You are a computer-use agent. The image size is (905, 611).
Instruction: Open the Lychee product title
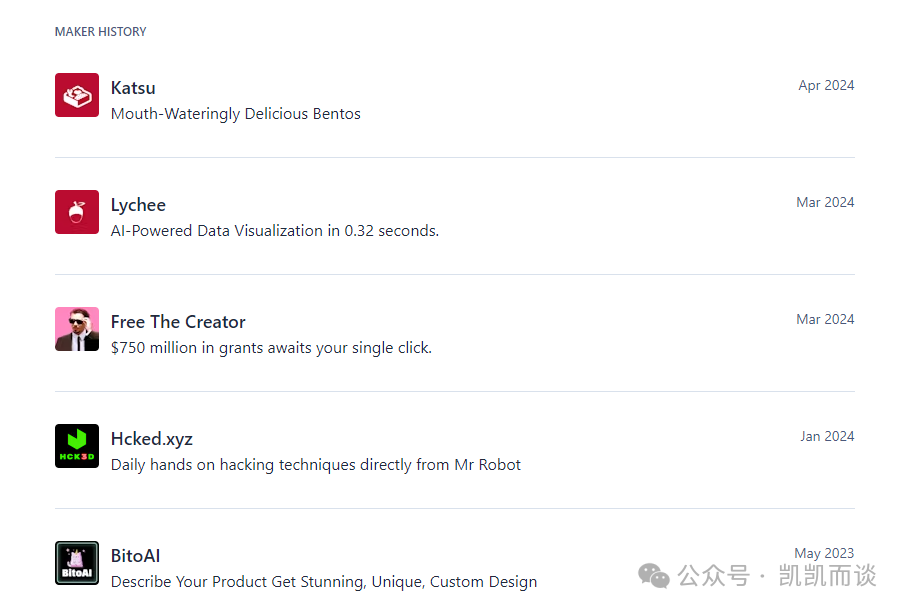coord(138,205)
